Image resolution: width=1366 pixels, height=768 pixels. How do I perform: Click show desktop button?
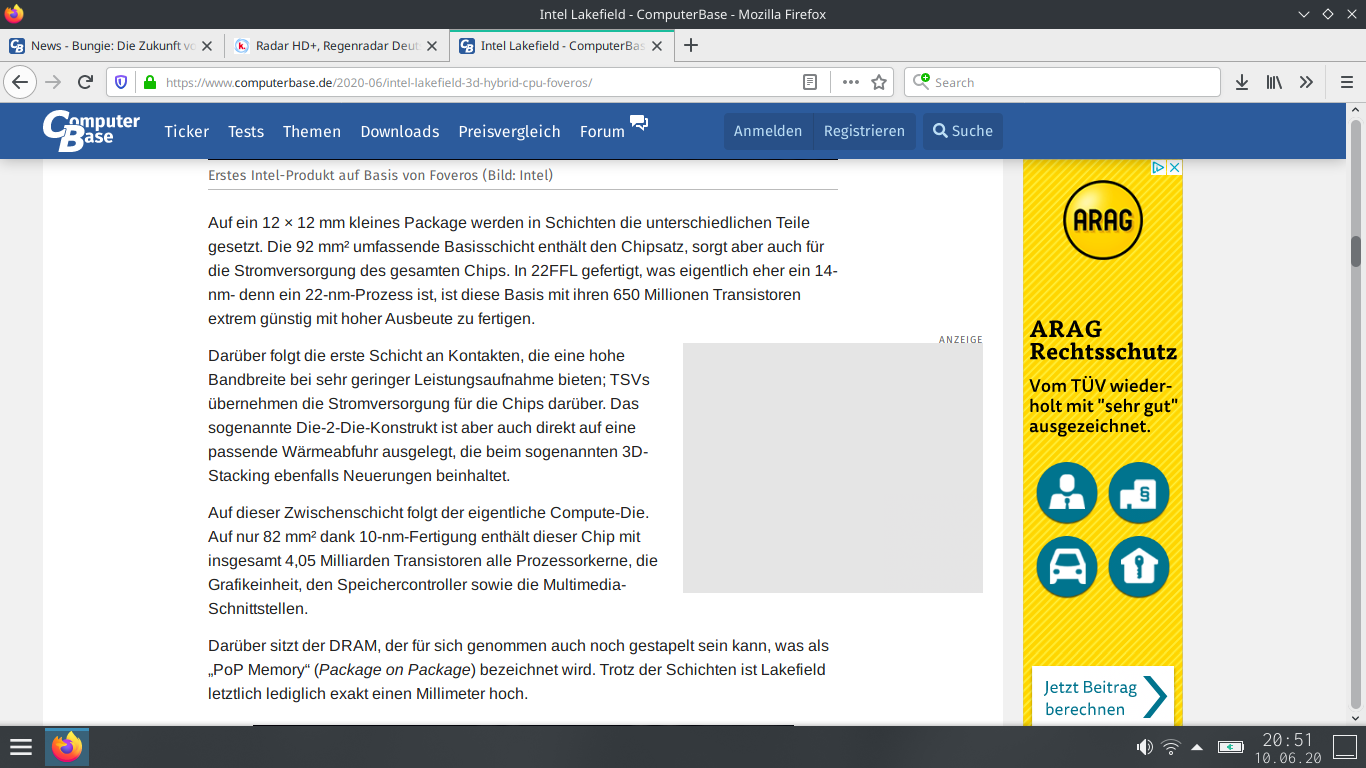coord(1344,747)
